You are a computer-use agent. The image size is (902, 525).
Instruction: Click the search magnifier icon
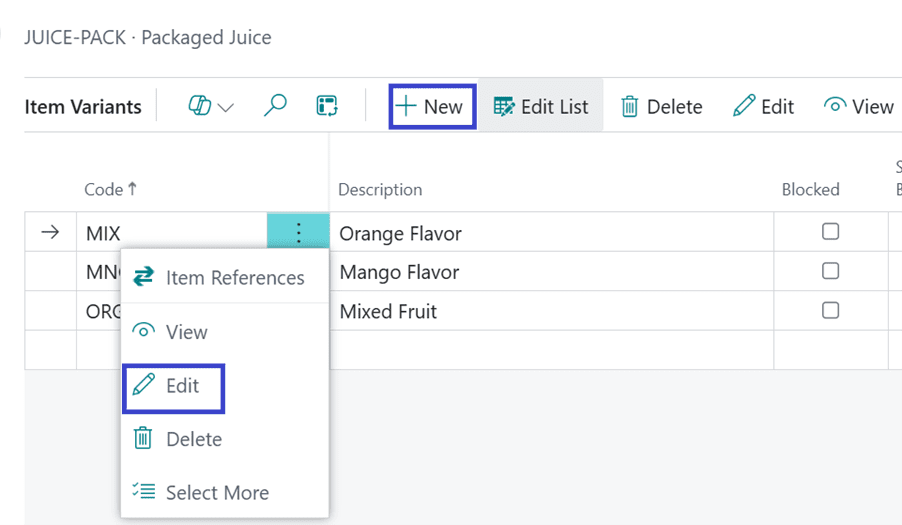(275, 106)
